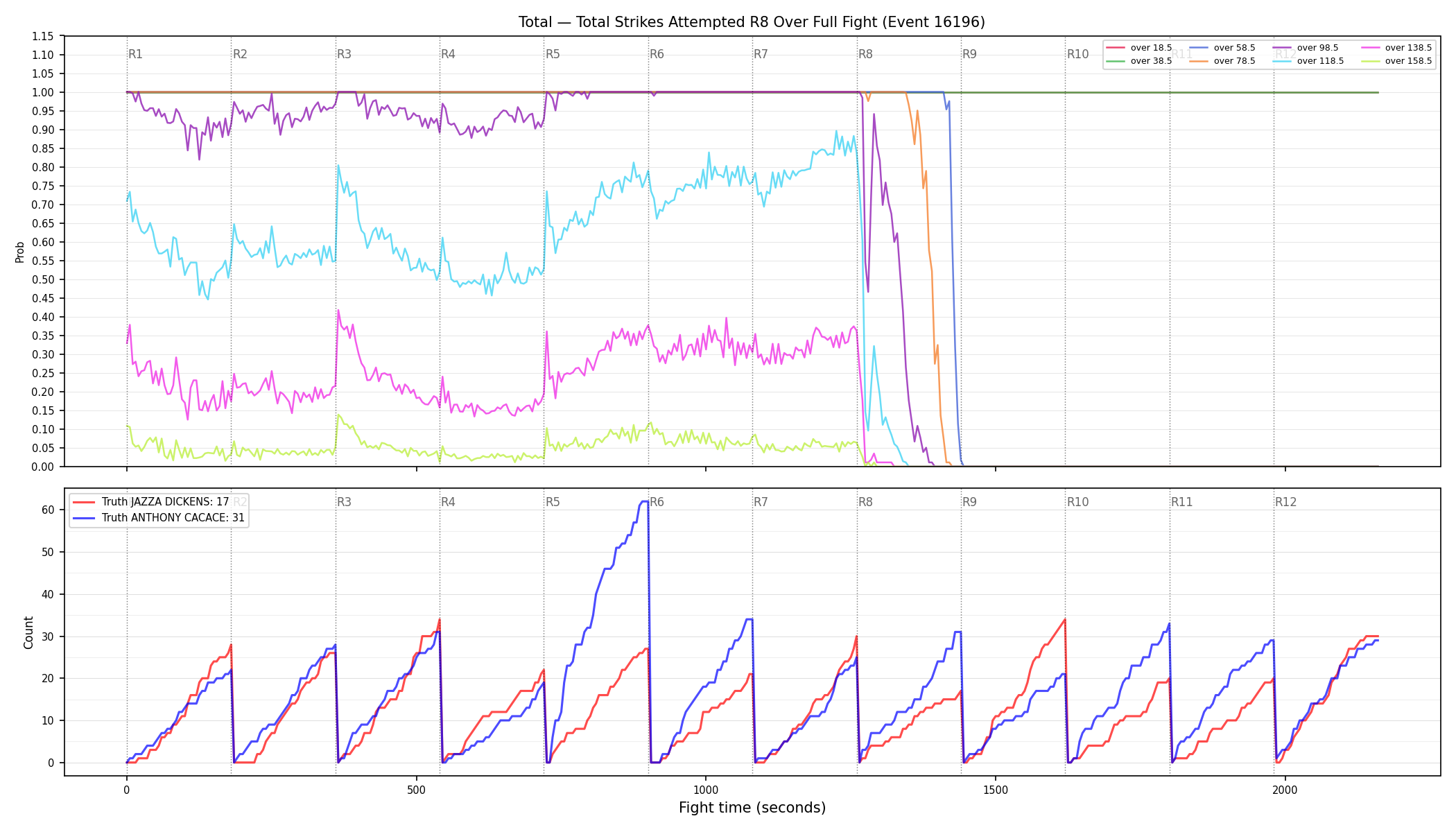Click the "over 58.5" legend label
This screenshot has height=832, width=1456.
1234,48
